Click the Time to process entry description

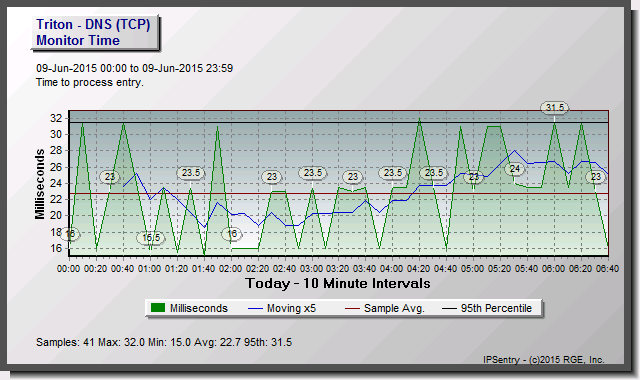(90, 82)
